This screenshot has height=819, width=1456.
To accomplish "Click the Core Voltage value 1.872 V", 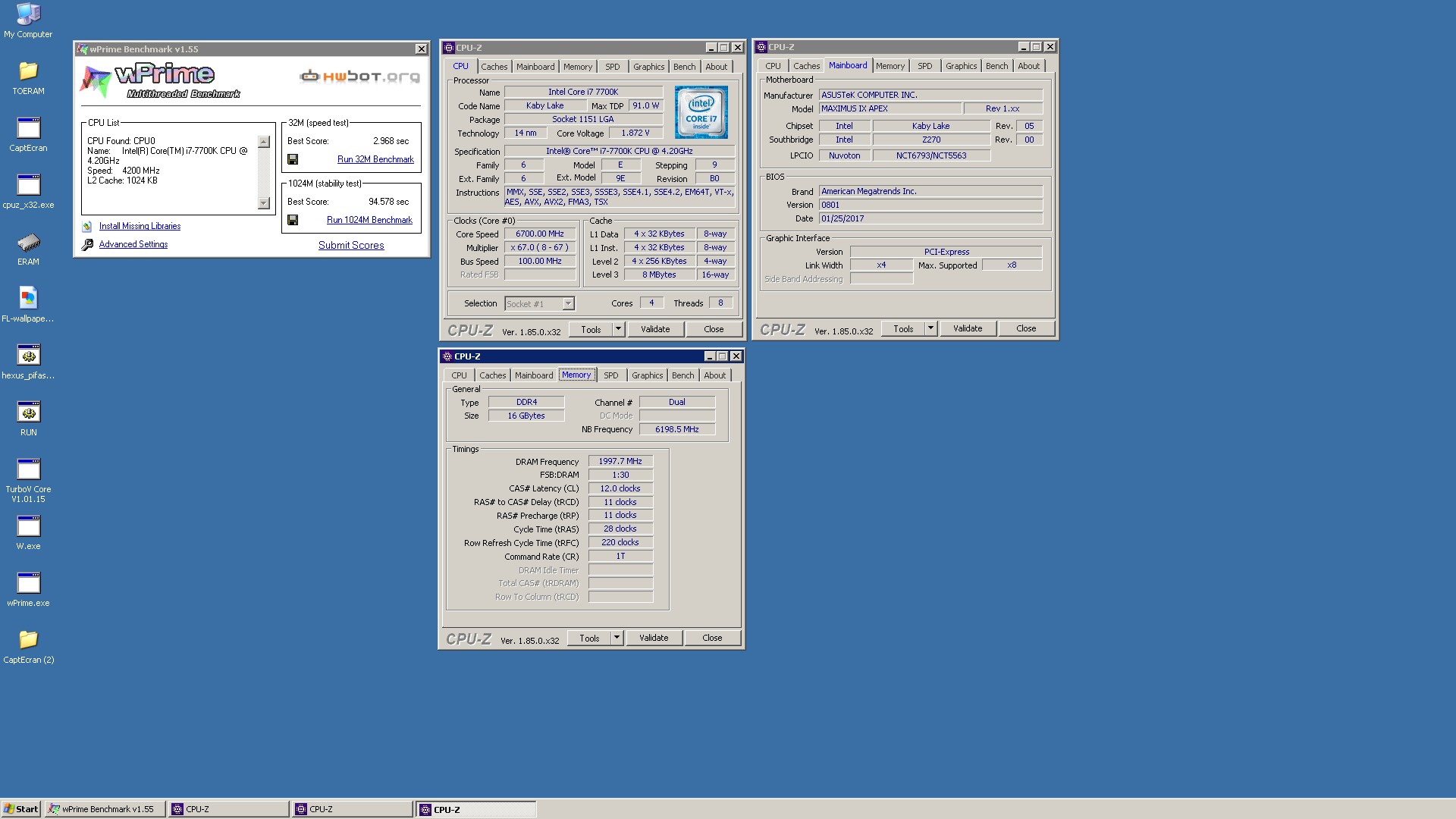I will (635, 133).
